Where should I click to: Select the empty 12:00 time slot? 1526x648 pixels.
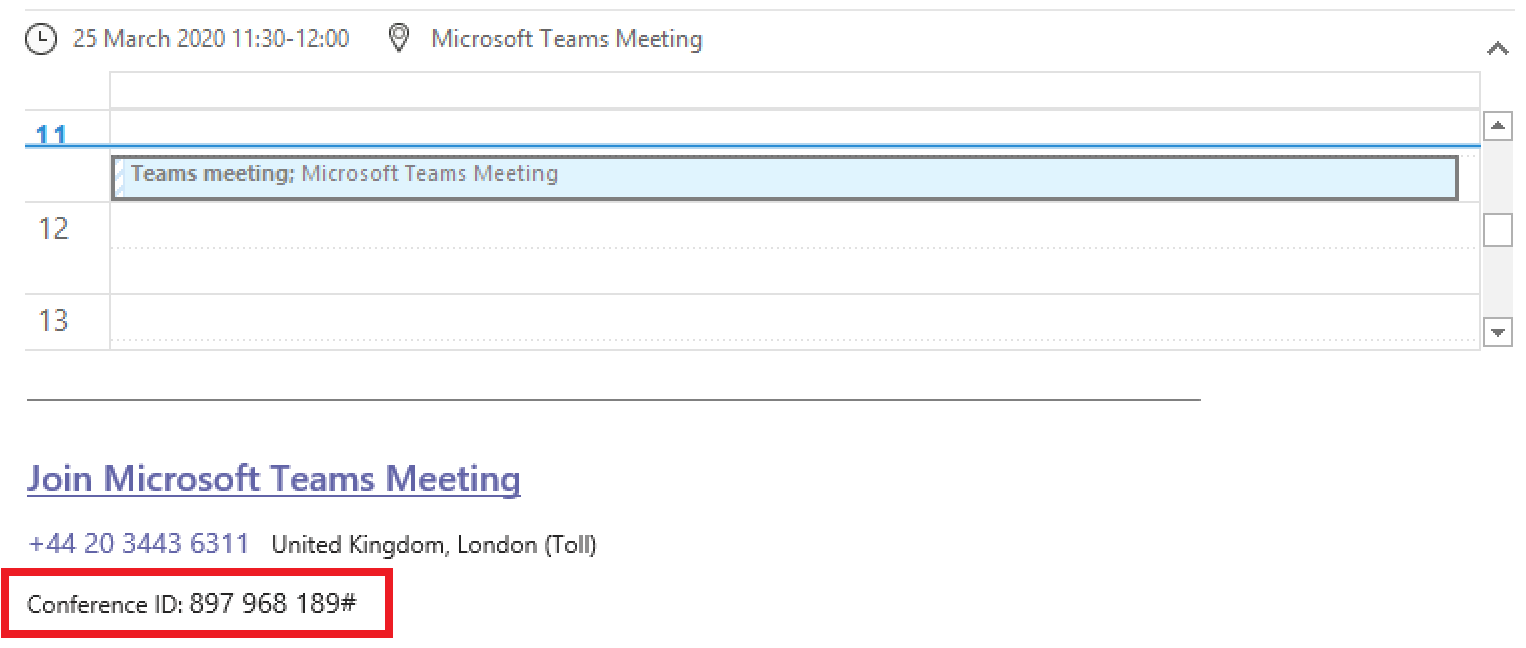click(794, 225)
